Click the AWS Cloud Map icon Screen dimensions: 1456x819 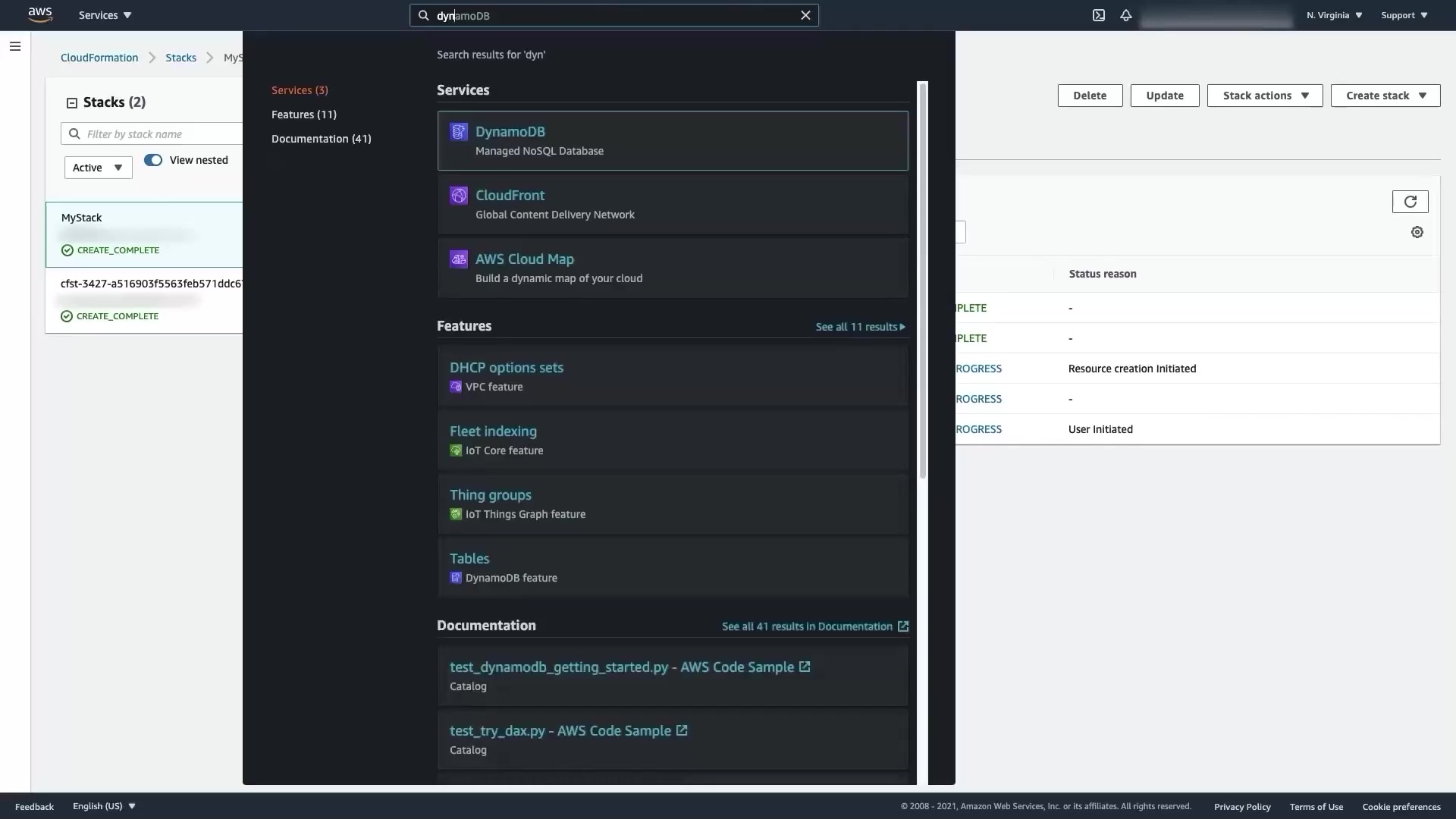(x=458, y=259)
